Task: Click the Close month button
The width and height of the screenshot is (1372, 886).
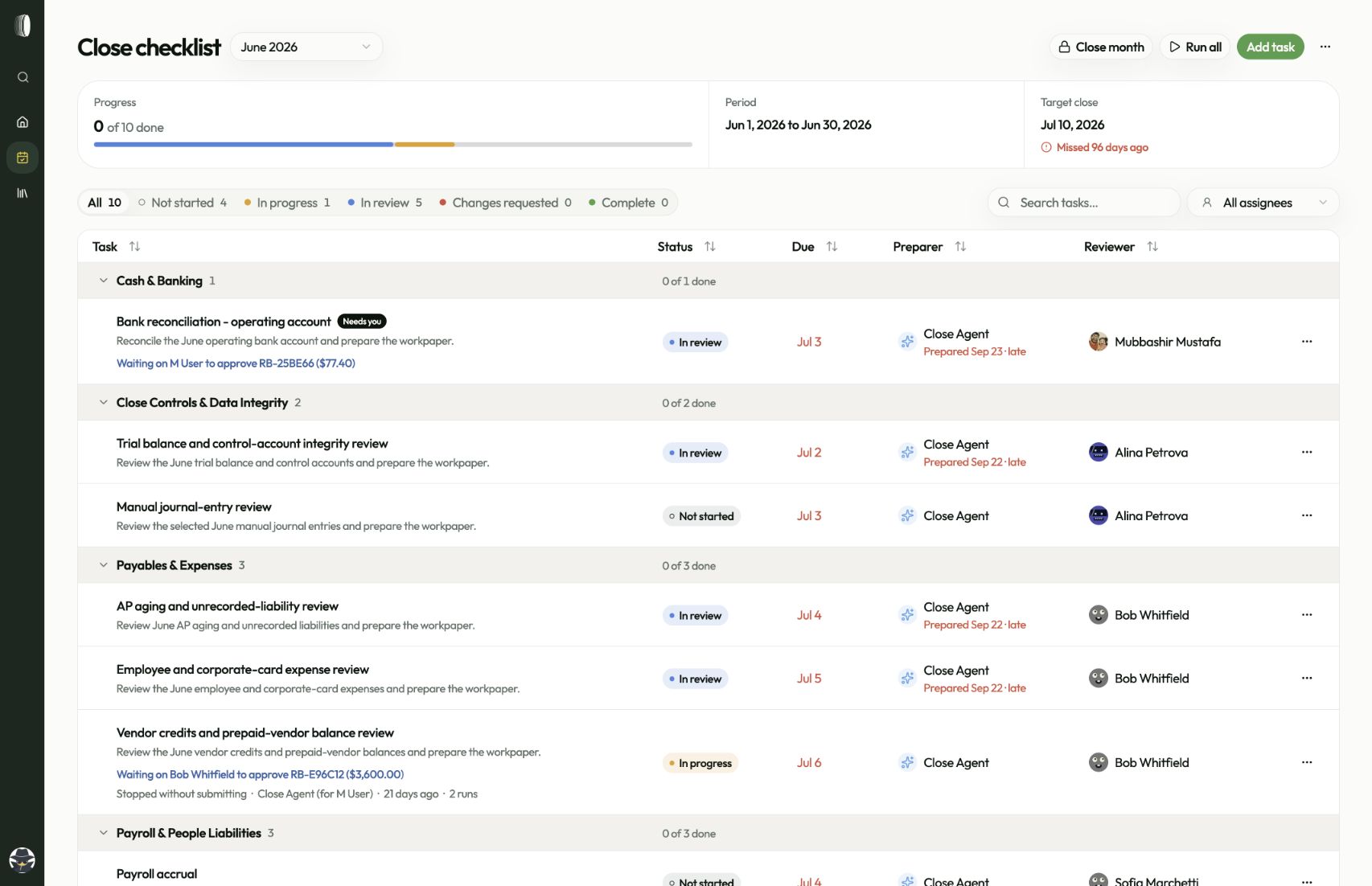Action: coord(1101,47)
